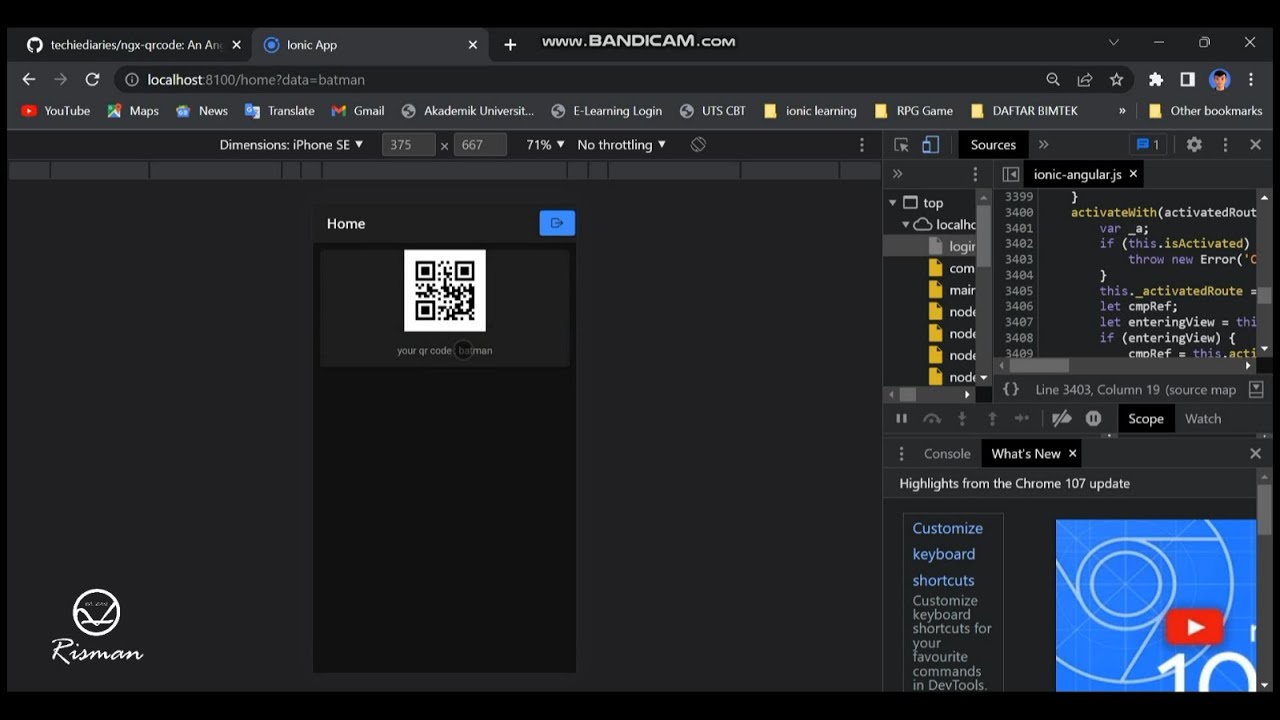Show the source coverage drawer icon
The width and height of the screenshot is (1280, 720).
(1256, 390)
